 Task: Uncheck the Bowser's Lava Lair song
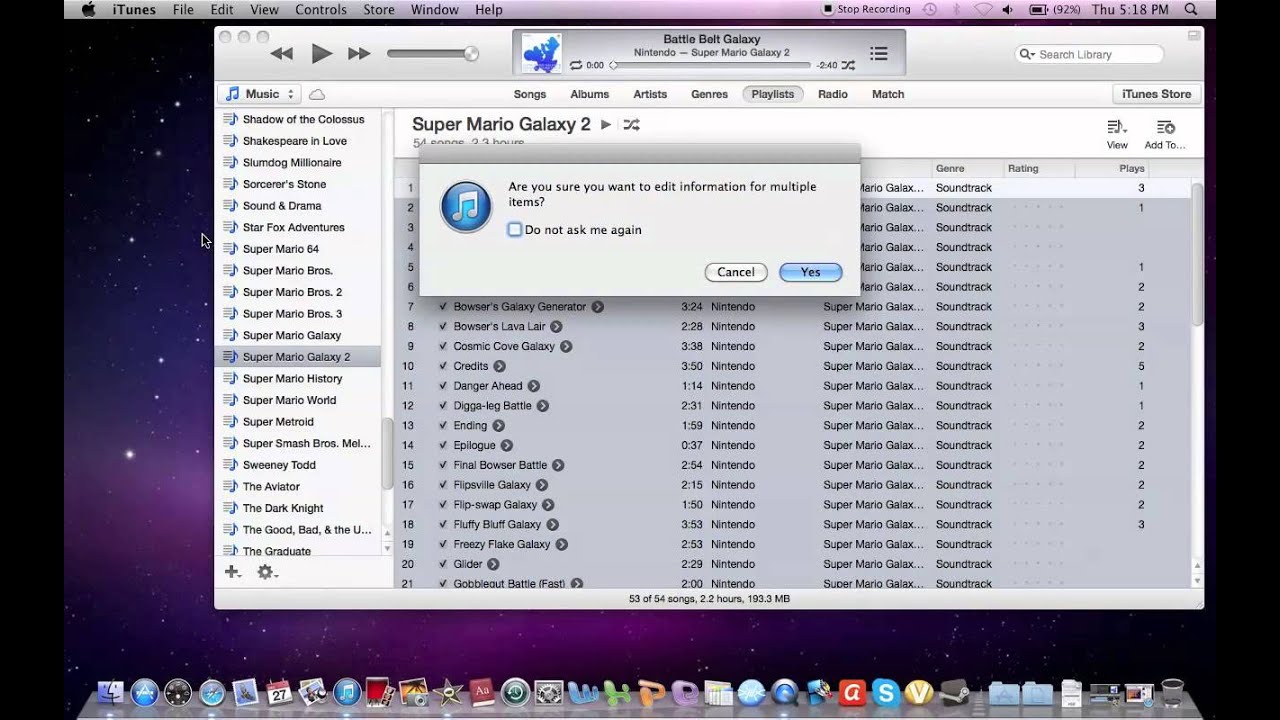[x=443, y=326]
